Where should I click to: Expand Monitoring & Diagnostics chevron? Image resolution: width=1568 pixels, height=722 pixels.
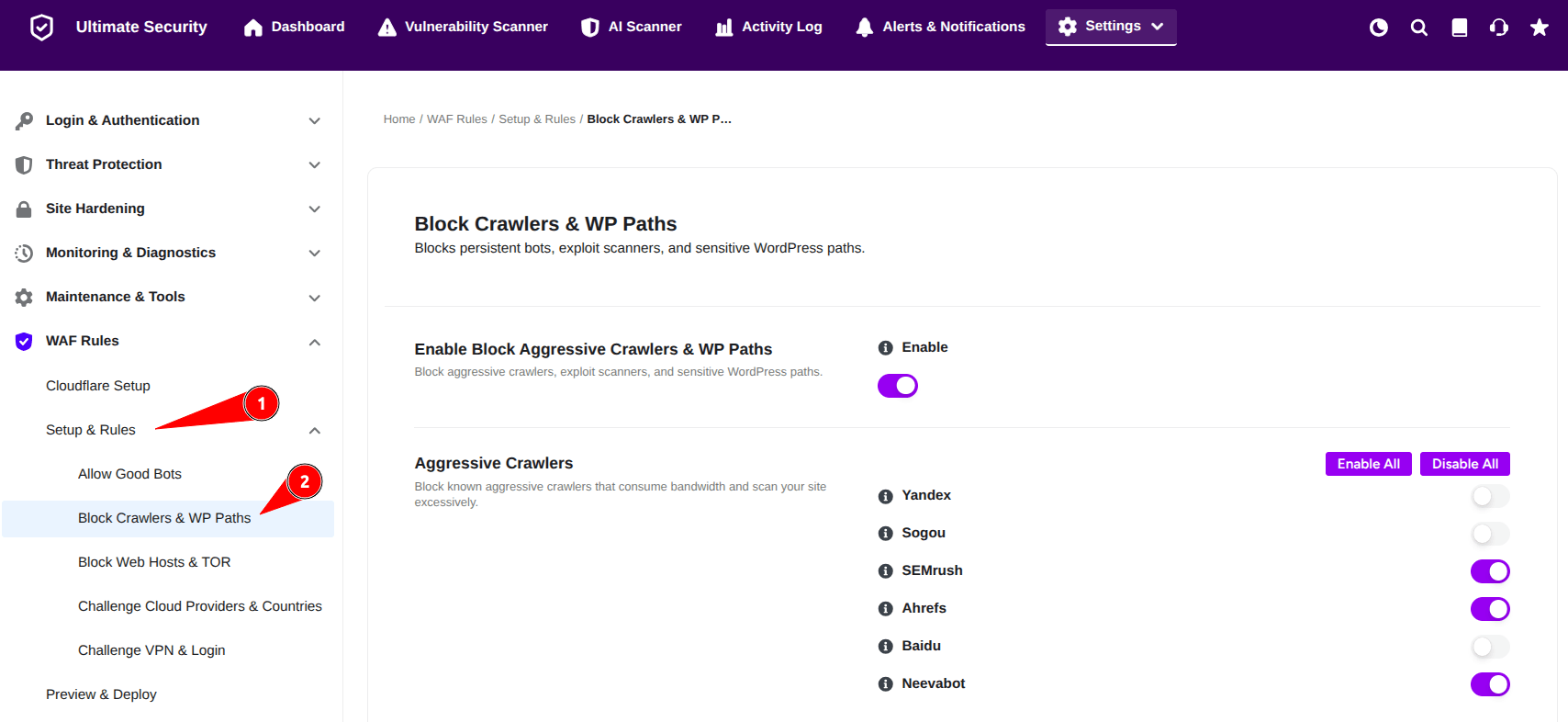click(315, 254)
